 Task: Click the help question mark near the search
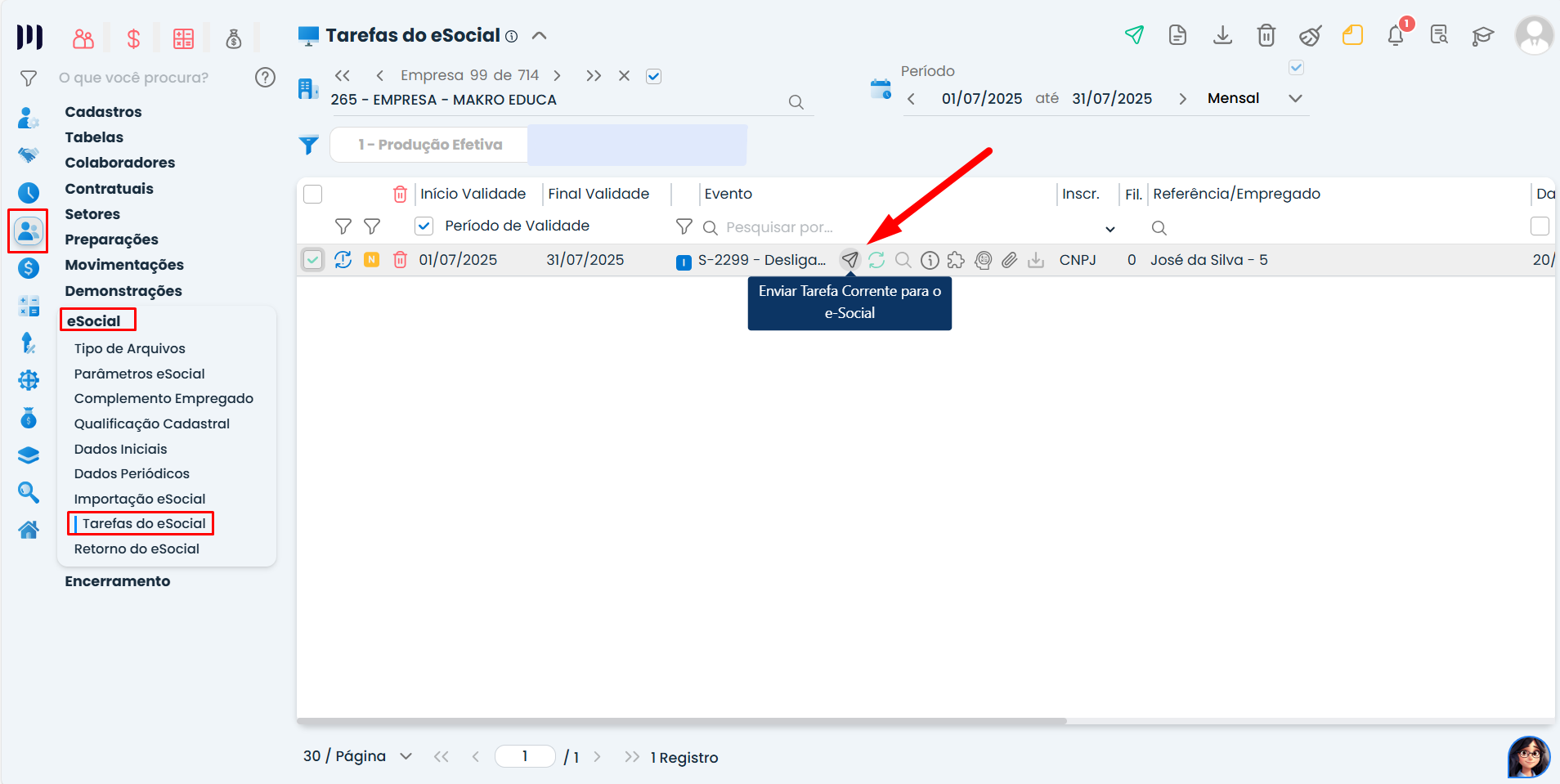(x=265, y=78)
